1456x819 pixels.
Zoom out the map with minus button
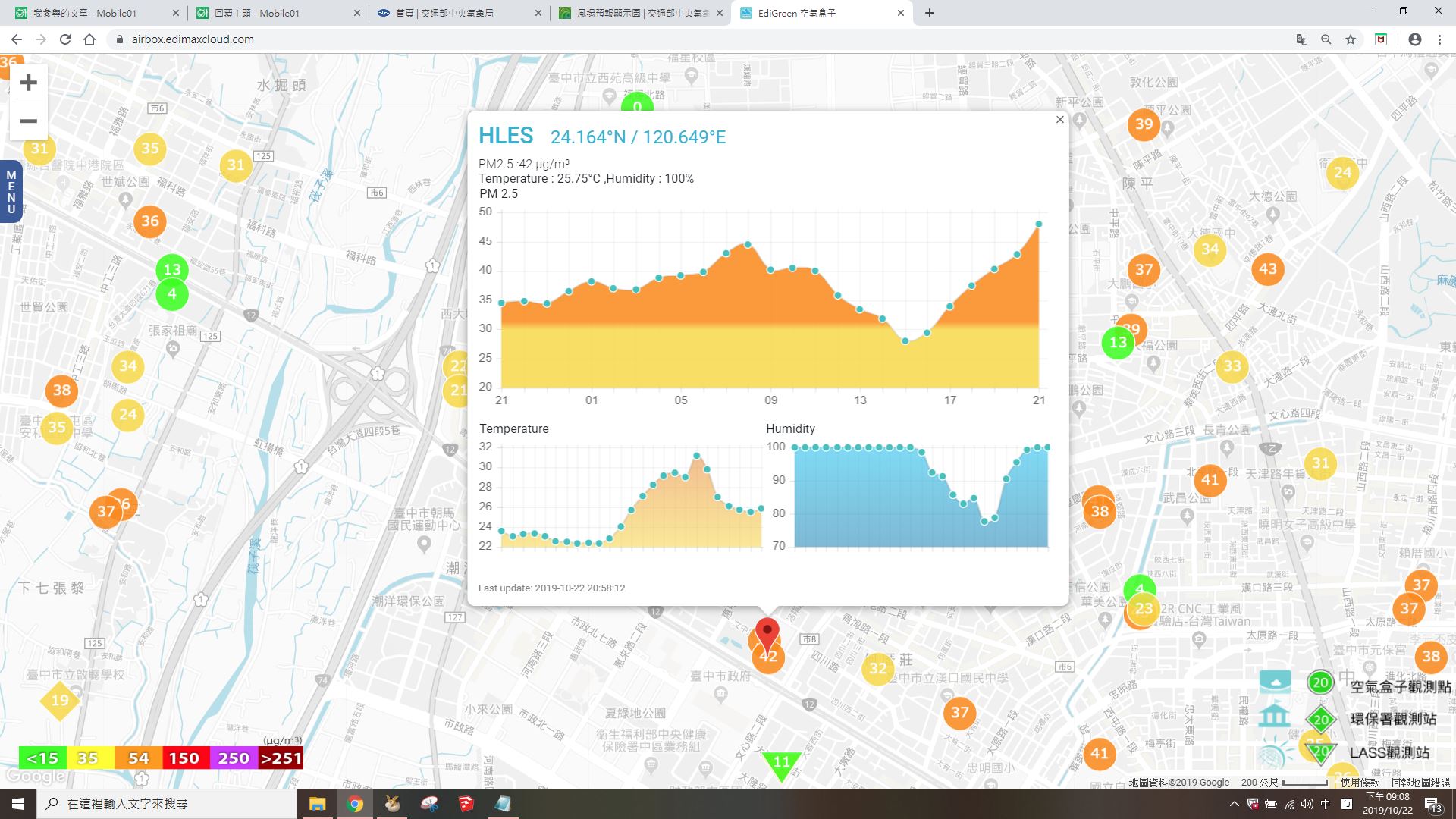pyautogui.click(x=29, y=121)
